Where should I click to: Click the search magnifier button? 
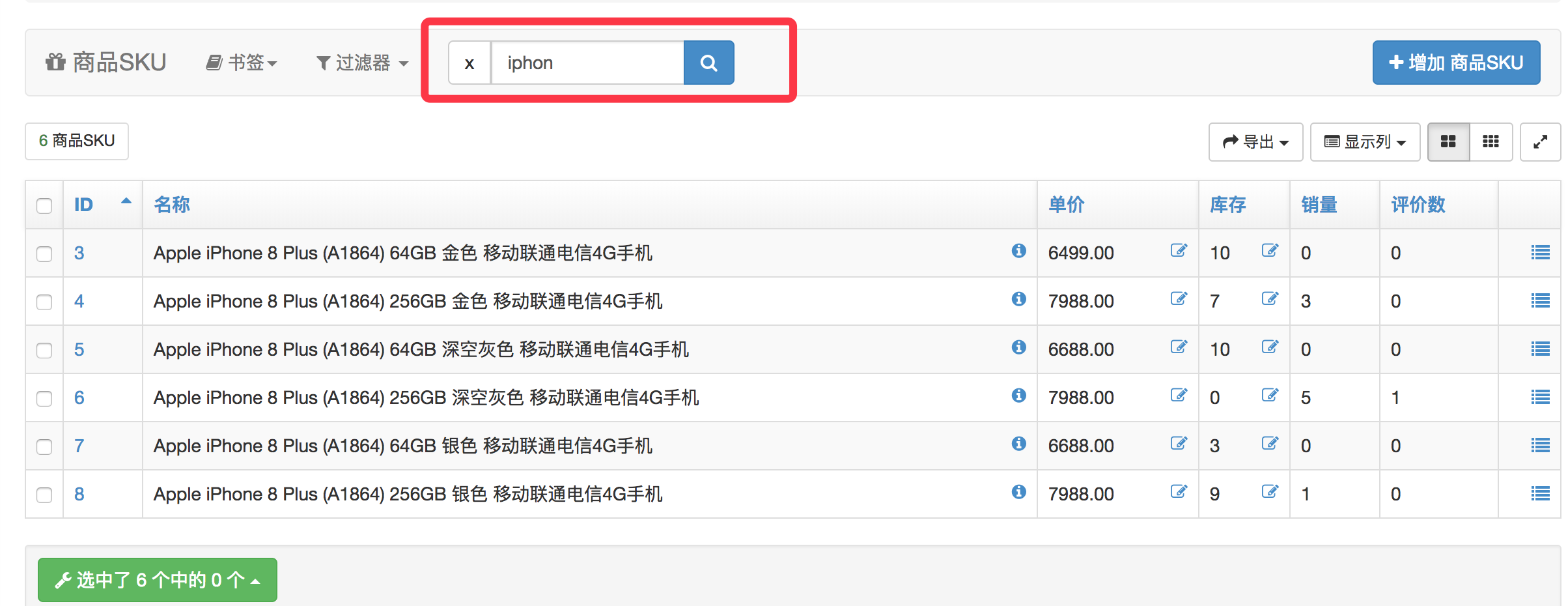coord(708,63)
